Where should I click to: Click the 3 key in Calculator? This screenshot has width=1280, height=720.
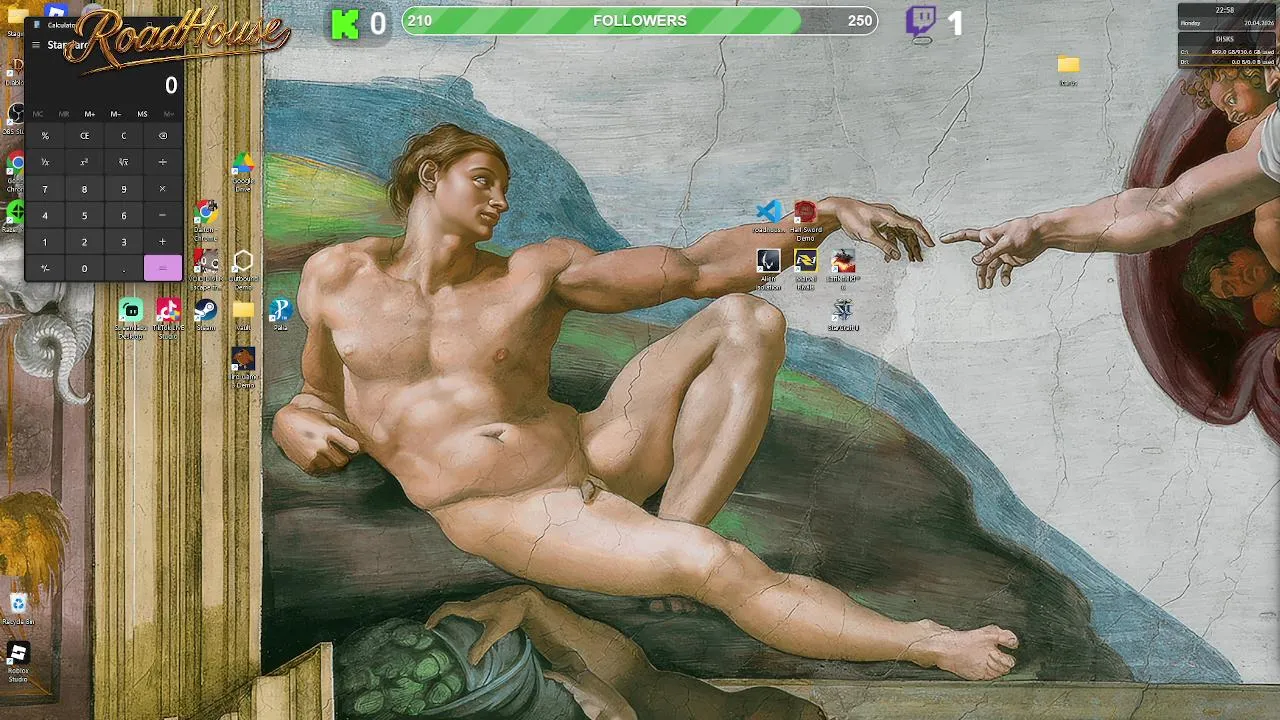pos(124,242)
